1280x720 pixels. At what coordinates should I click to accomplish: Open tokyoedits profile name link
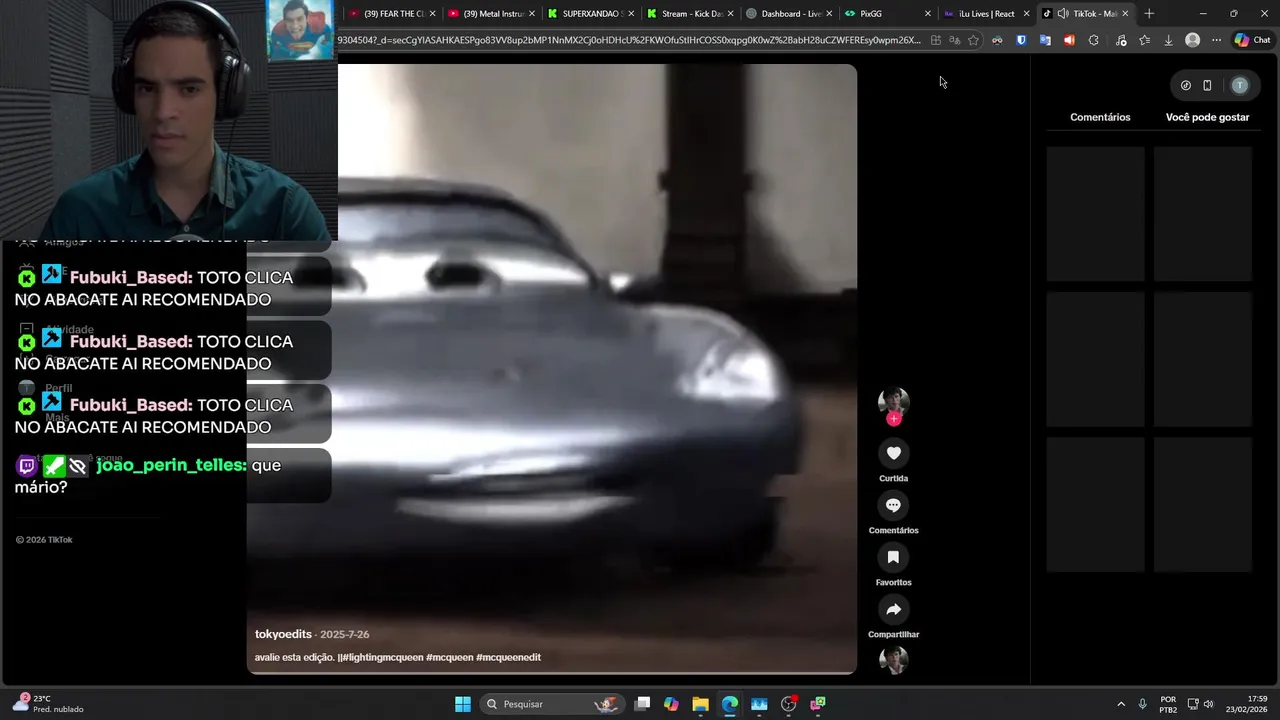pos(283,634)
